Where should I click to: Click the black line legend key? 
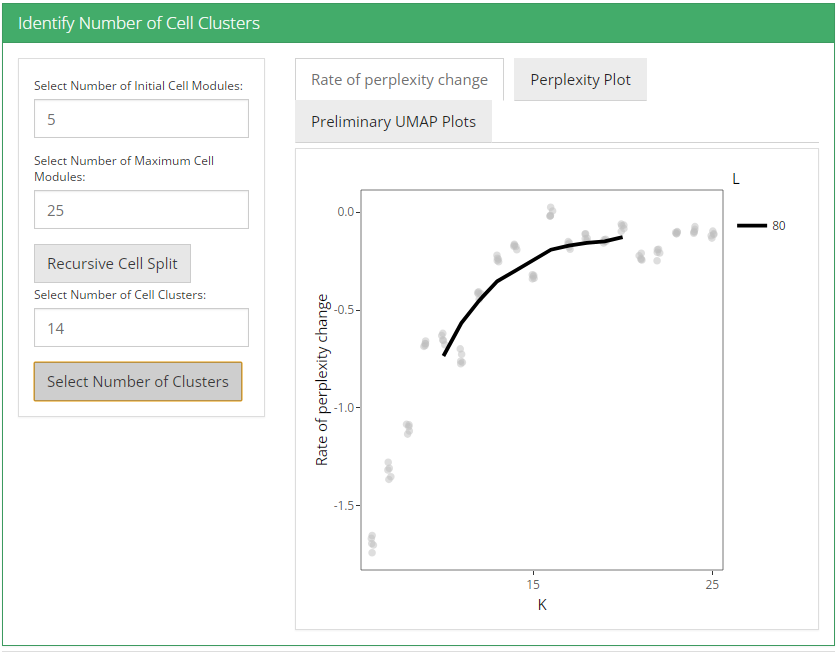click(x=752, y=226)
